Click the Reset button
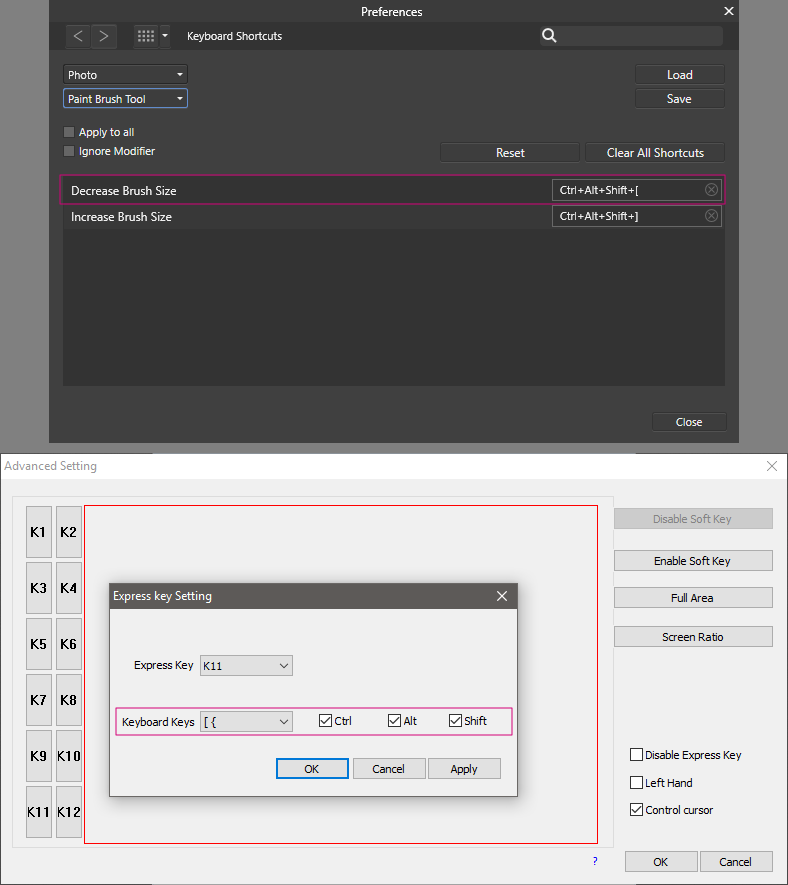788x885 pixels. pos(510,152)
